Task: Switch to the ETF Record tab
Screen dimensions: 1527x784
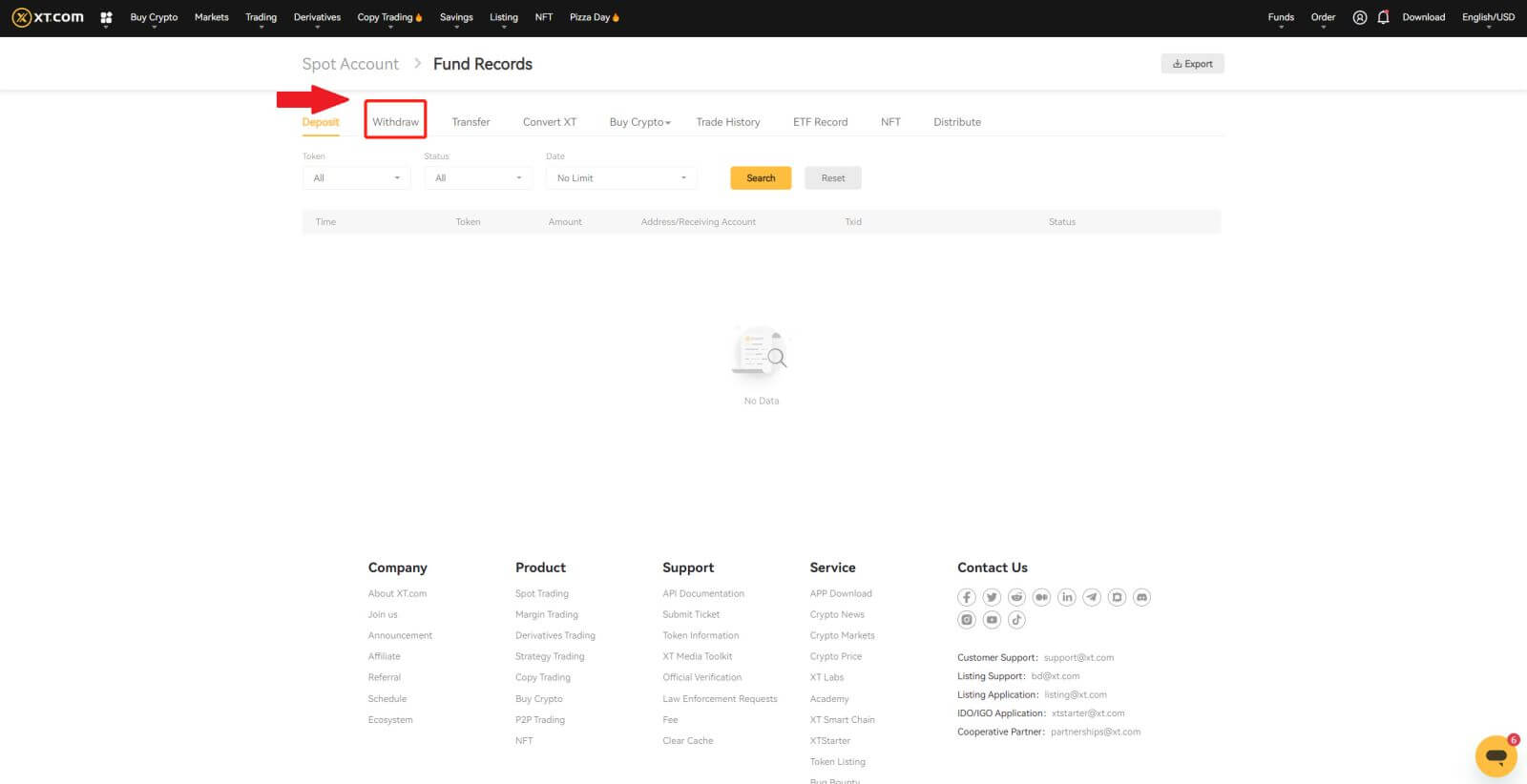Action: 820,122
